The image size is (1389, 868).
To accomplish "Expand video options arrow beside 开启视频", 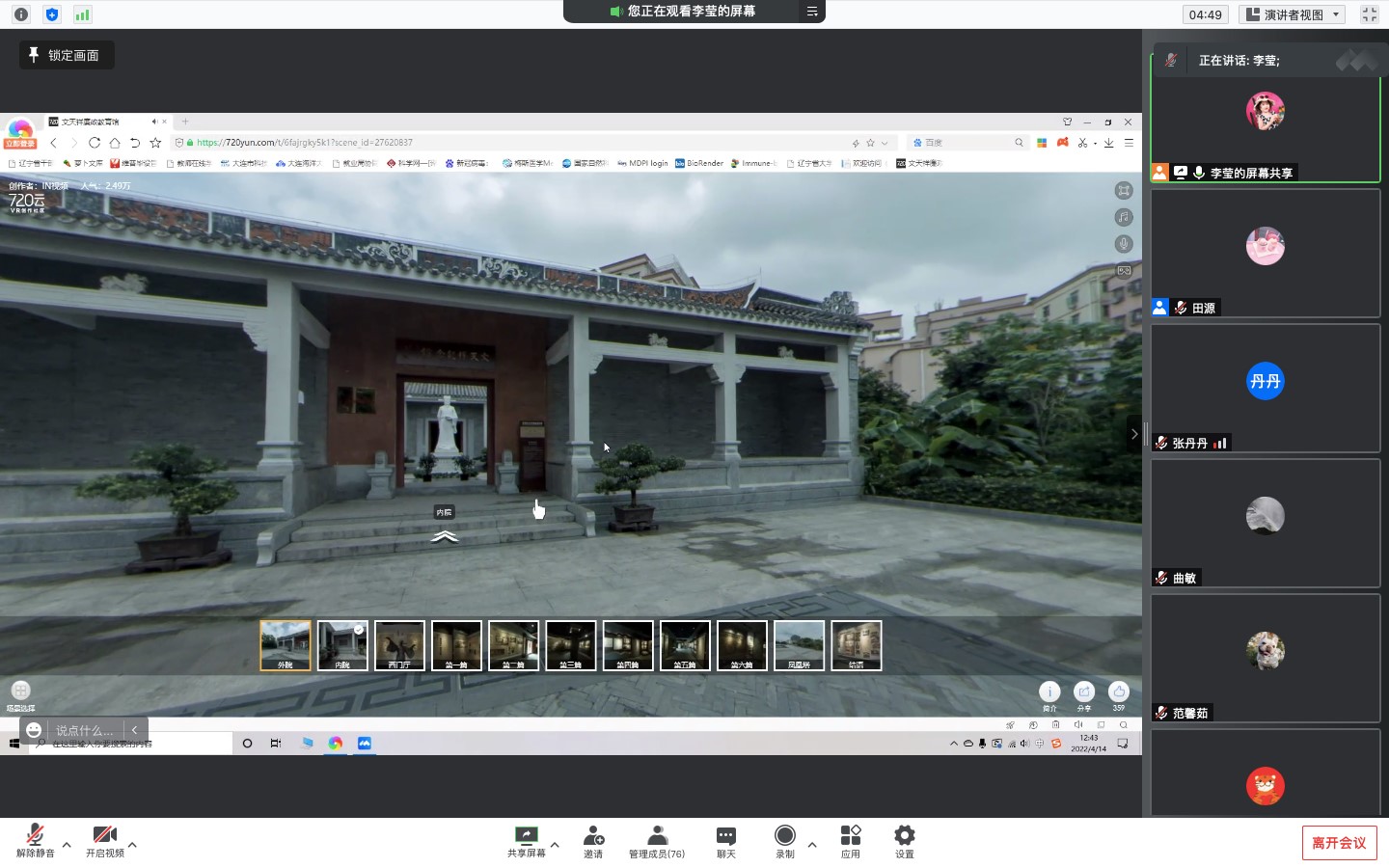I will (132, 845).
